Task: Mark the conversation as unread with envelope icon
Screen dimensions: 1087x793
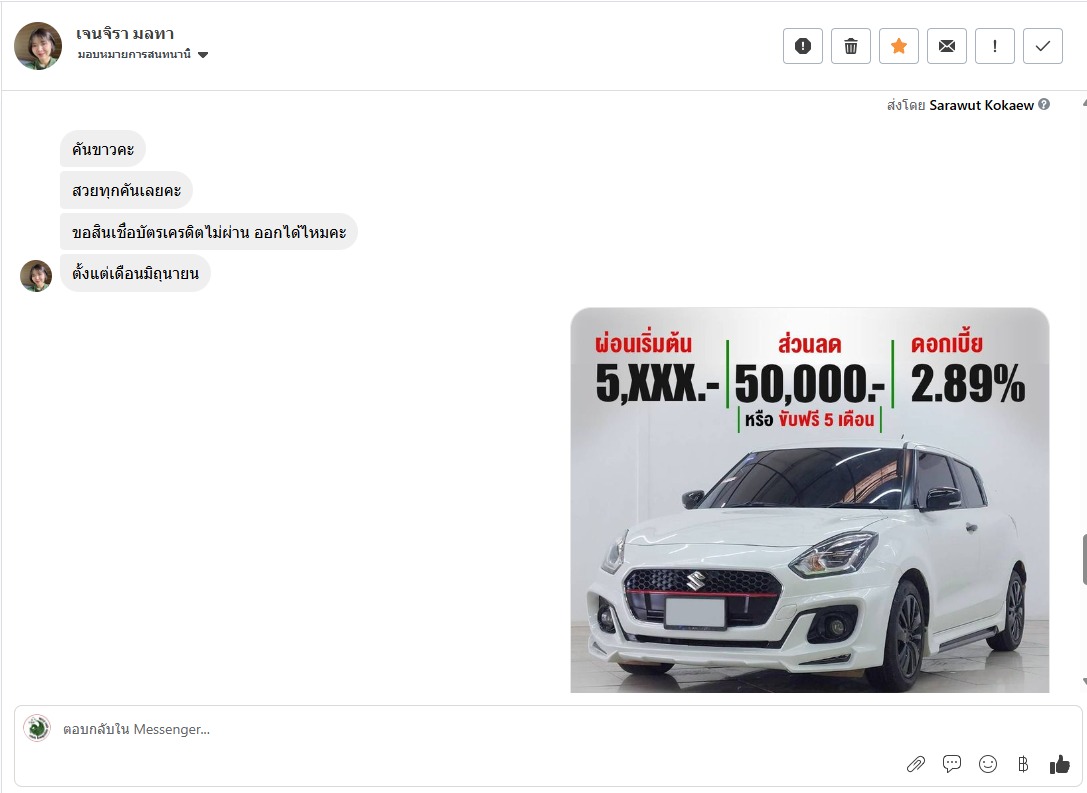Action: pyautogui.click(x=946, y=46)
